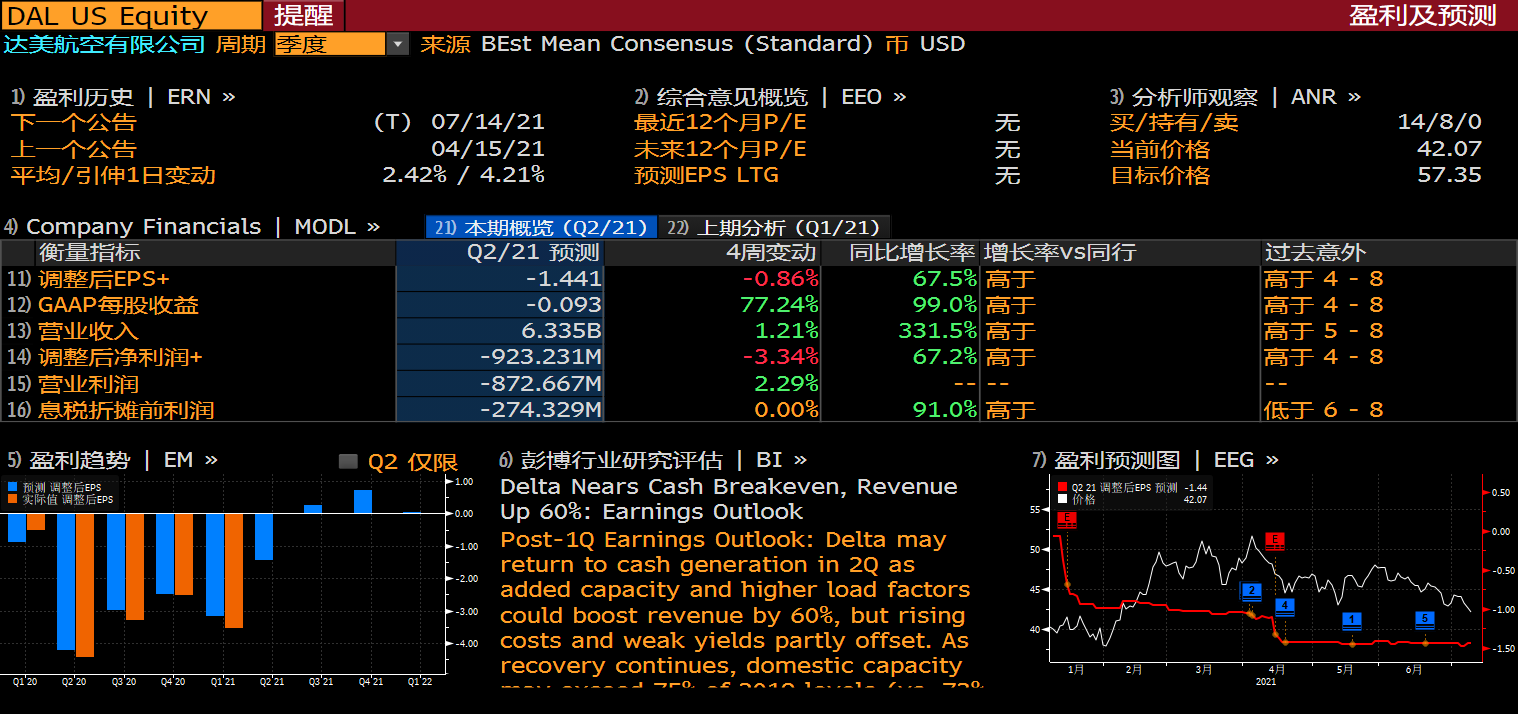Open 盈利预测图 | EEG section
1518x714 pixels.
(1155, 460)
